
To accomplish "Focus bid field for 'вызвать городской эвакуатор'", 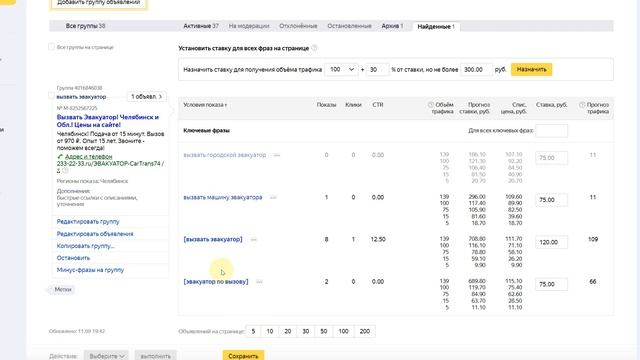I will click(551, 158).
